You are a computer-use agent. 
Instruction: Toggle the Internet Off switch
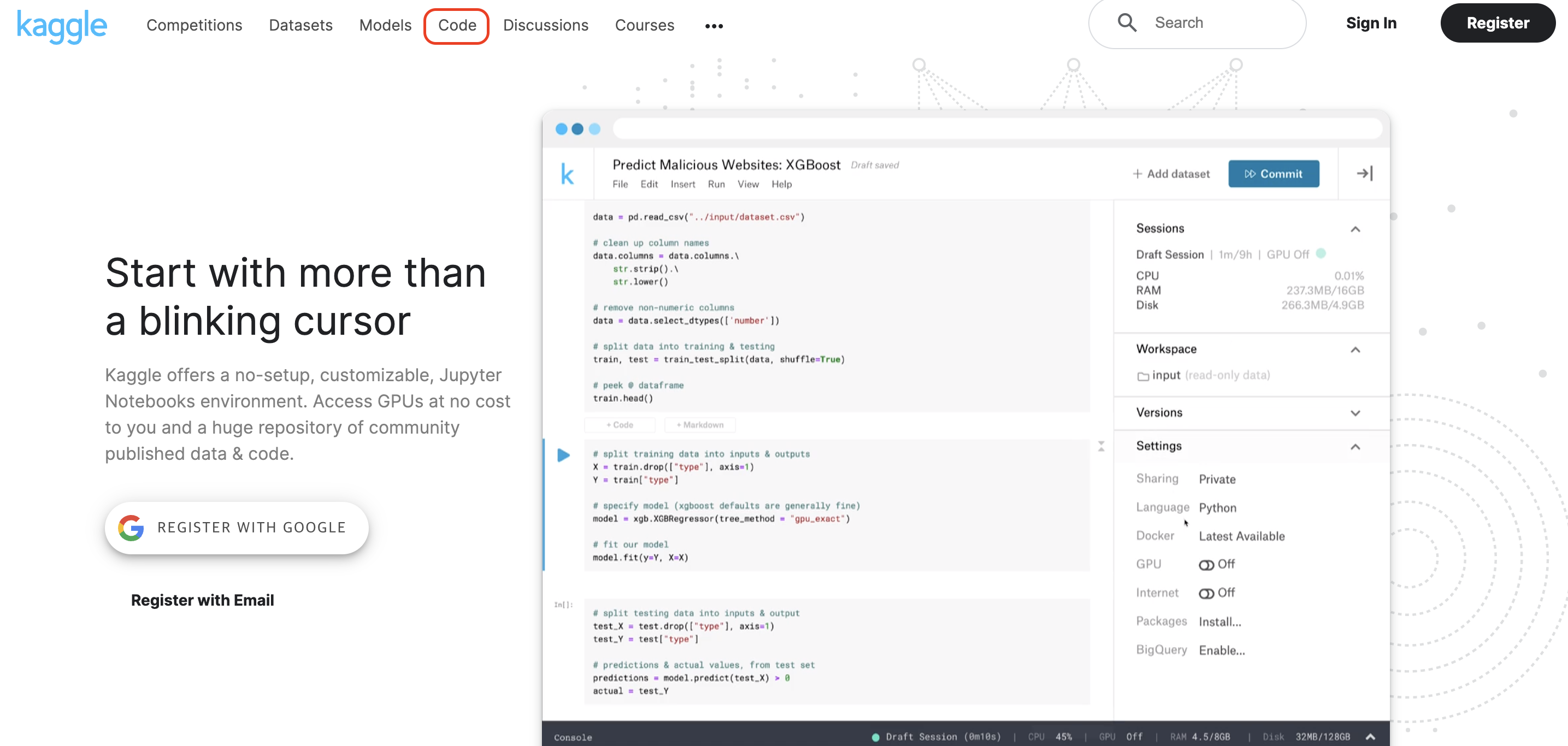1206,593
